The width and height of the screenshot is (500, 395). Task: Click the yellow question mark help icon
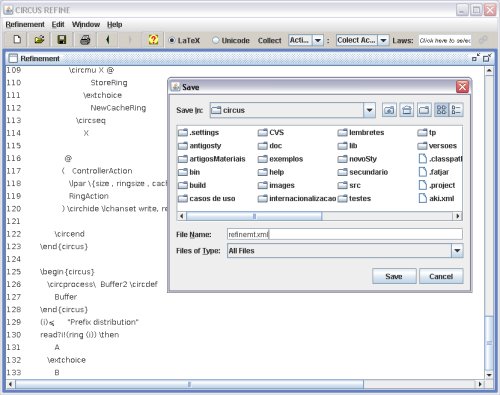coord(153,40)
